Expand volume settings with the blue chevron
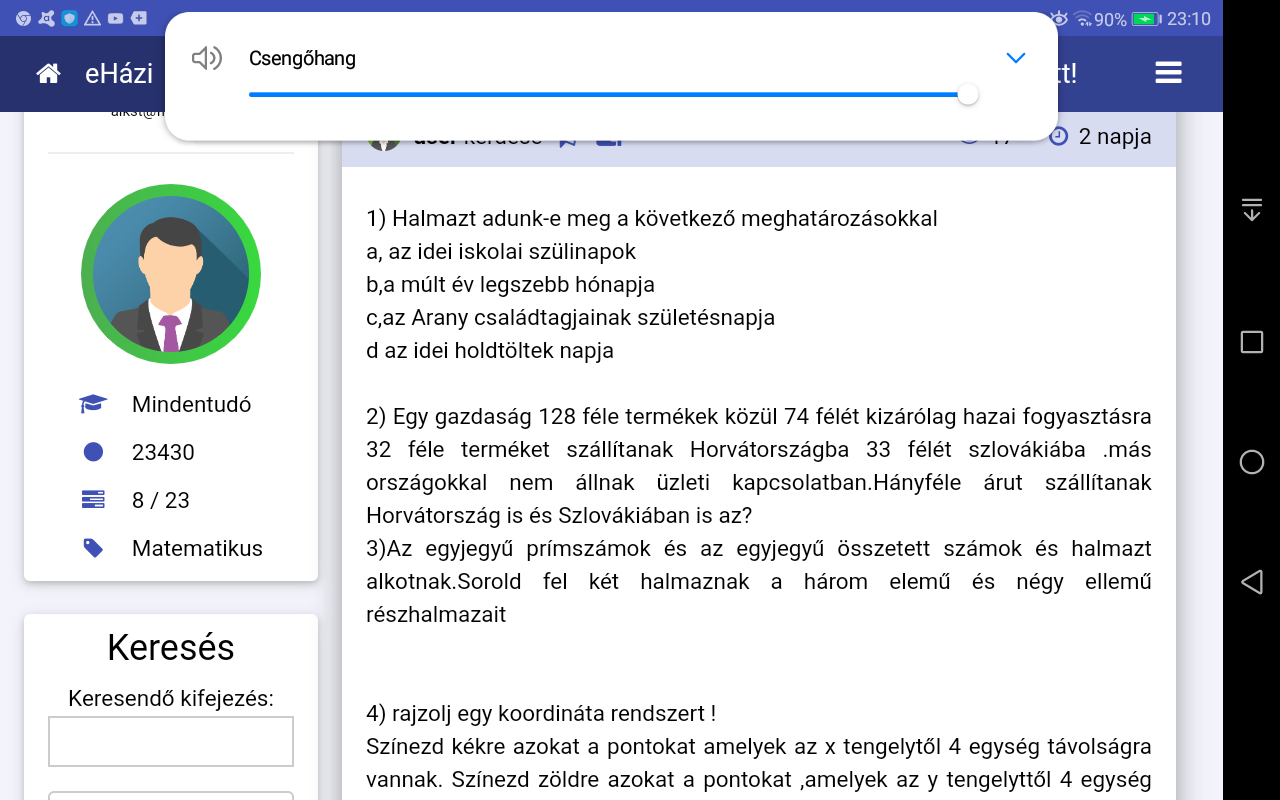1280x800 pixels. click(x=1016, y=58)
